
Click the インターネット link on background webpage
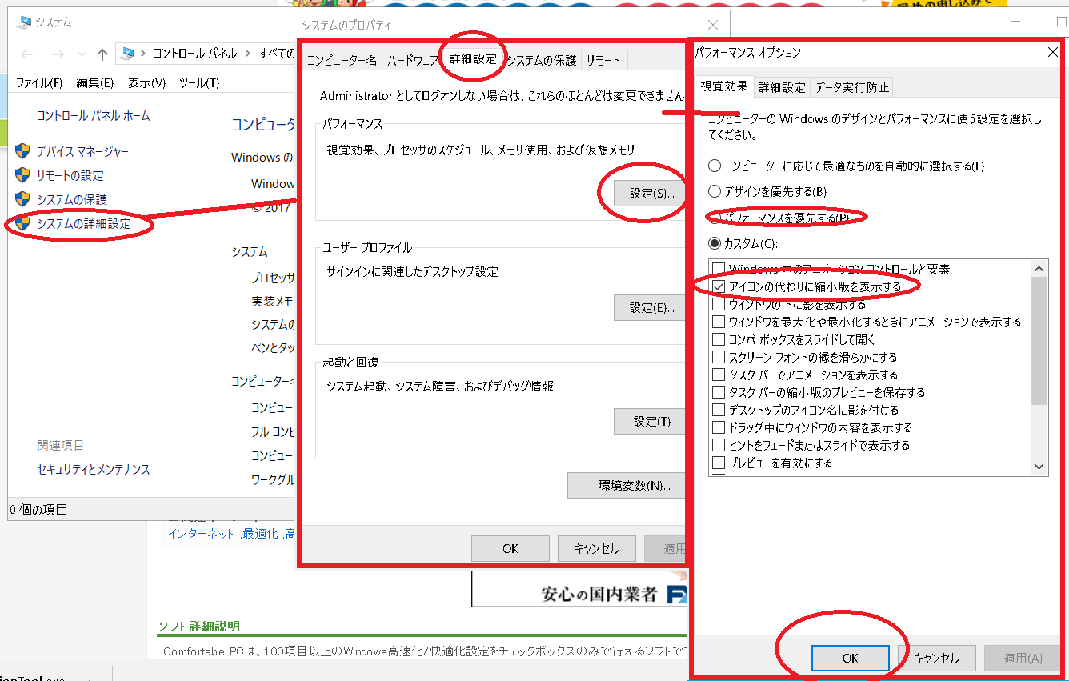pyautogui.click(x=201, y=534)
